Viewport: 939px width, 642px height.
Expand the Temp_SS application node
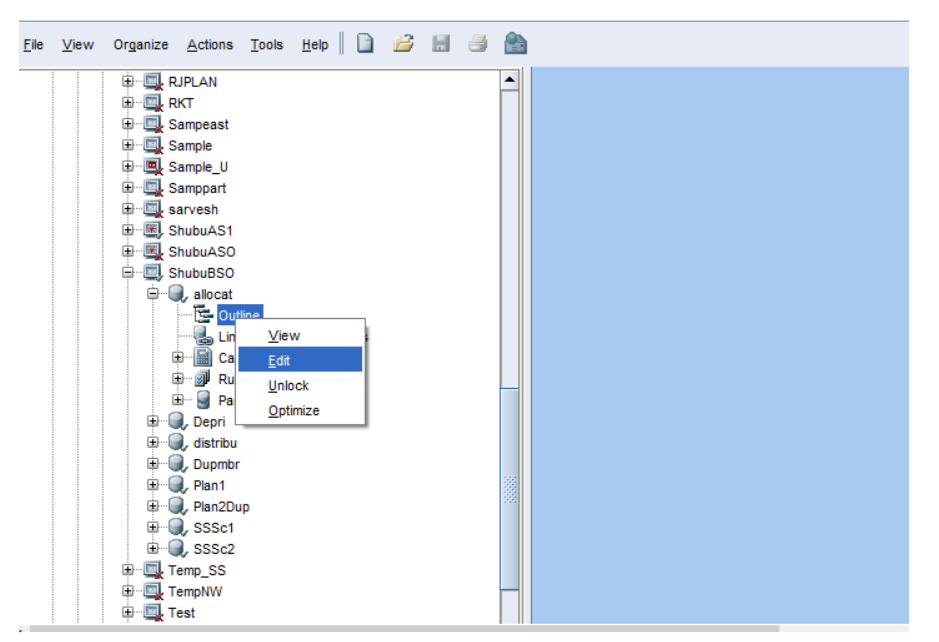pos(128,570)
